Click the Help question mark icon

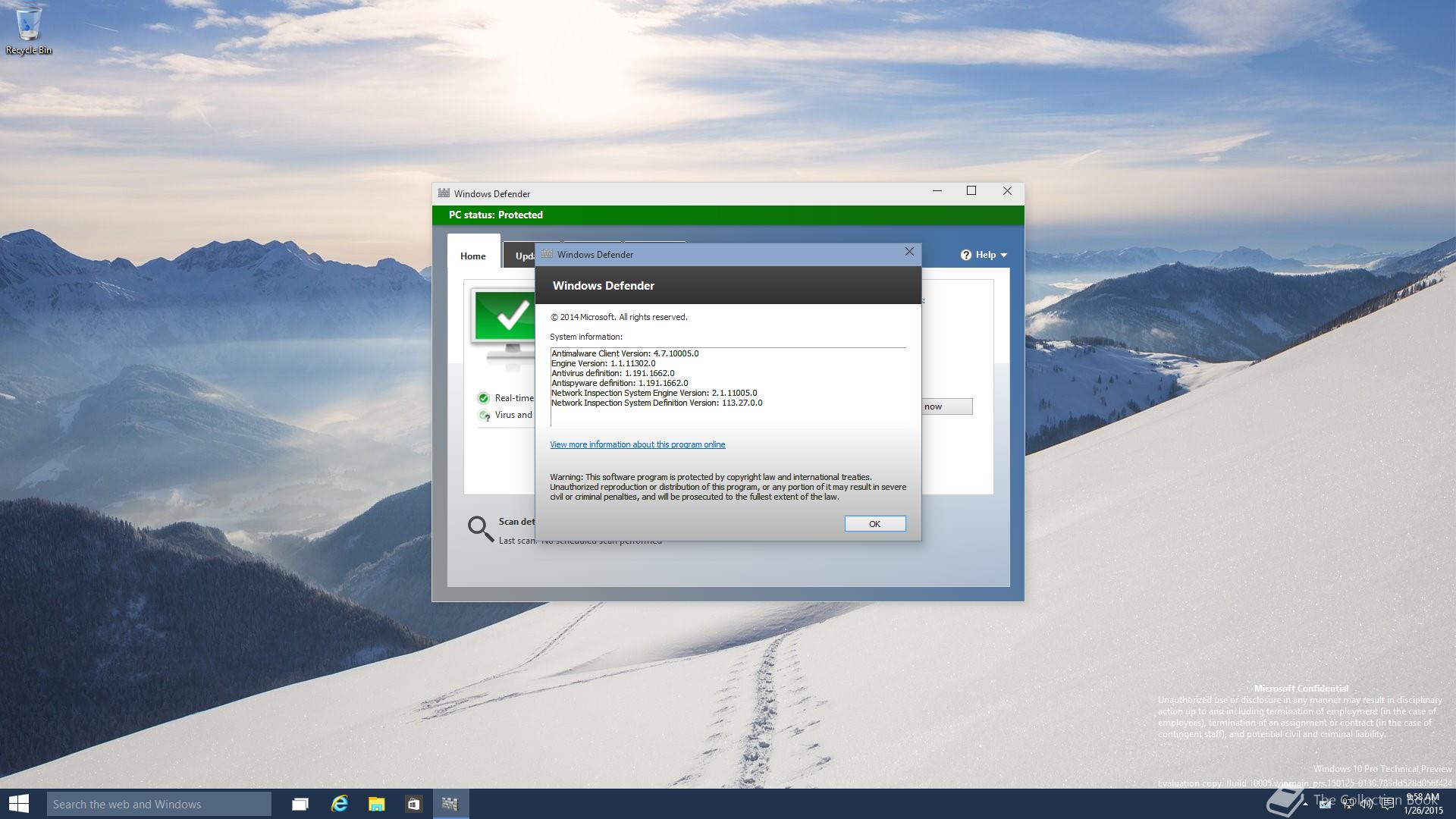coord(966,255)
